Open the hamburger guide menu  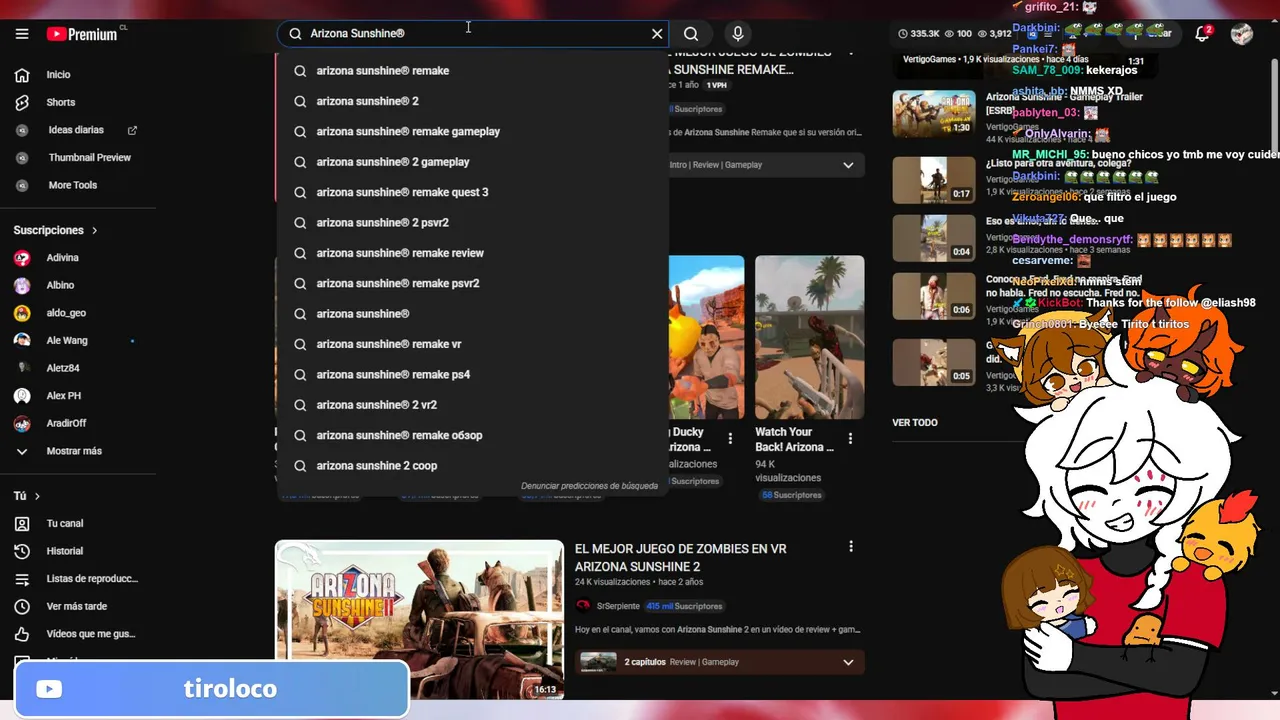click(22, 33)
